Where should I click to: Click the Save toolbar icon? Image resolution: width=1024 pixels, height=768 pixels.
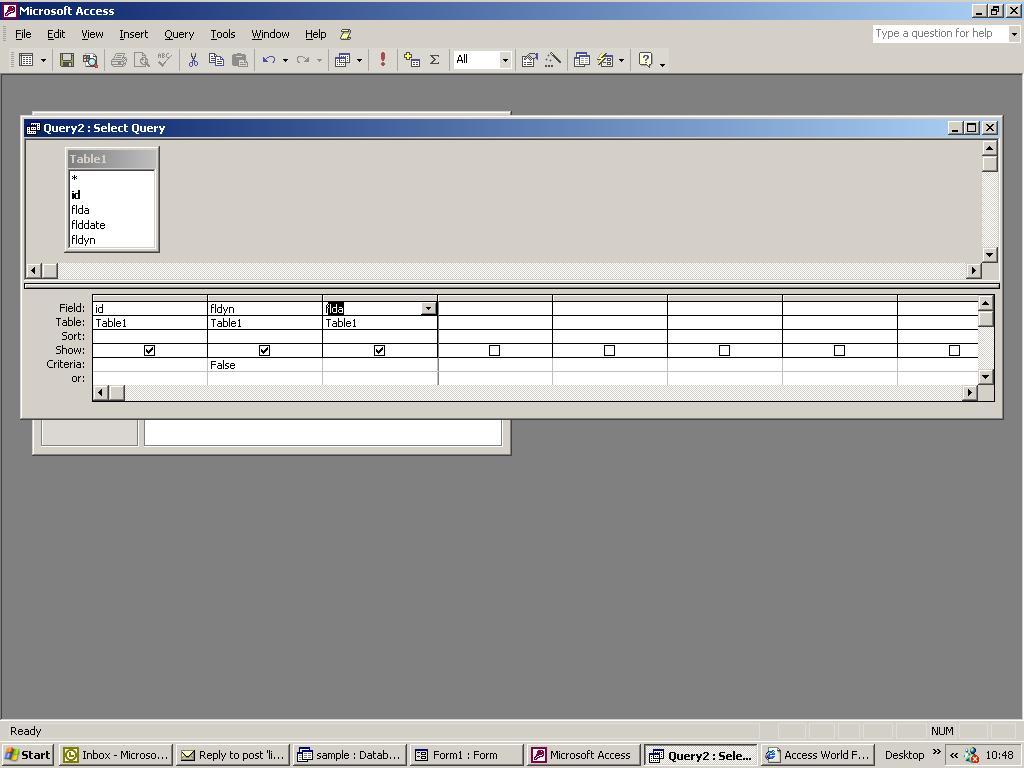click(67, 60)
